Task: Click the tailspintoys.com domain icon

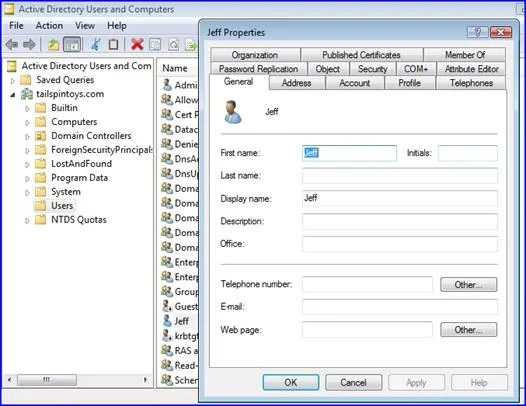Action: (x=27, y=94)
